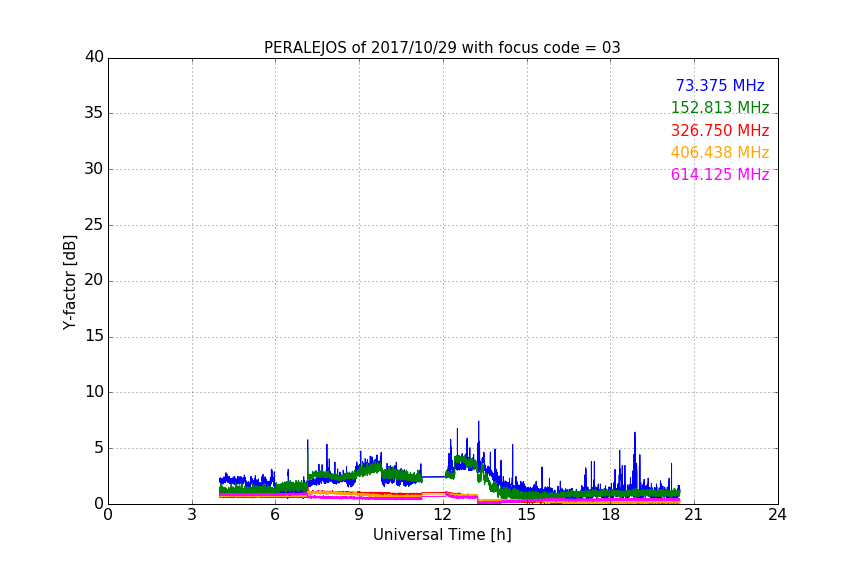
Task: Click the y-axis tick label 35
Action: (x=94, y=113)
